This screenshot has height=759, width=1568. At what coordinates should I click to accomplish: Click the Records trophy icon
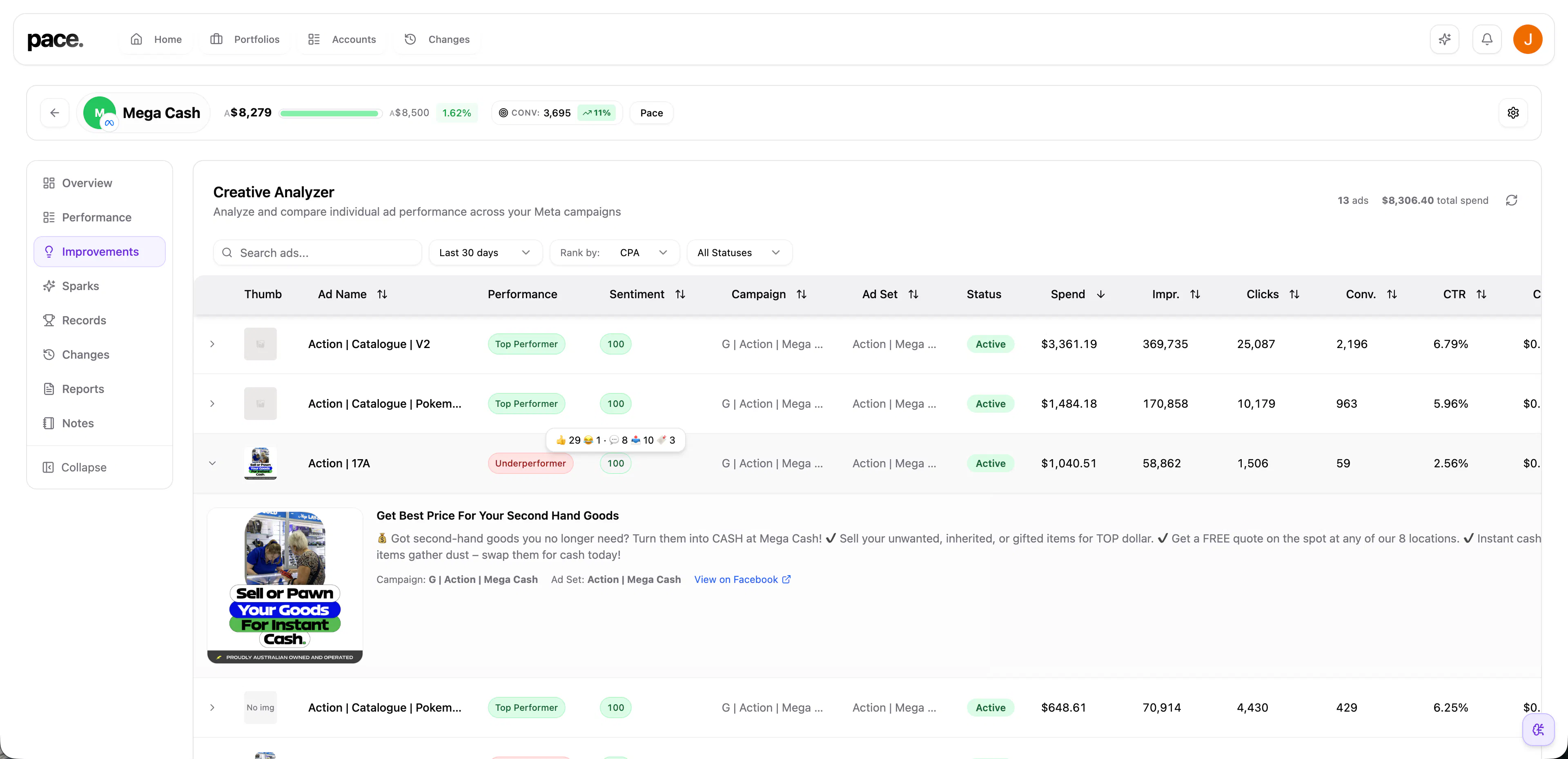49,320
